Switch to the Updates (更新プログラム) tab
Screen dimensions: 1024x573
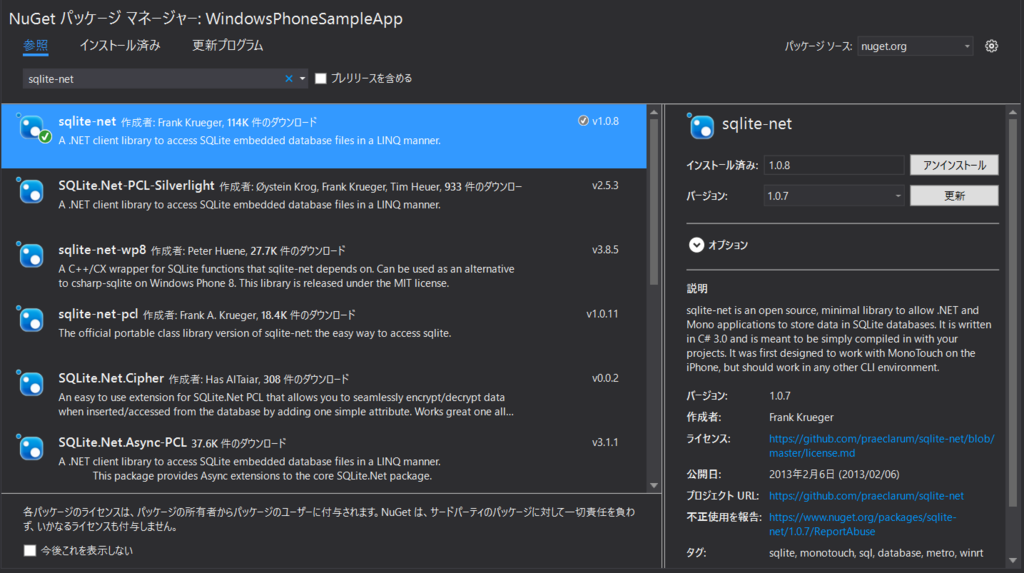pos(227,45)
